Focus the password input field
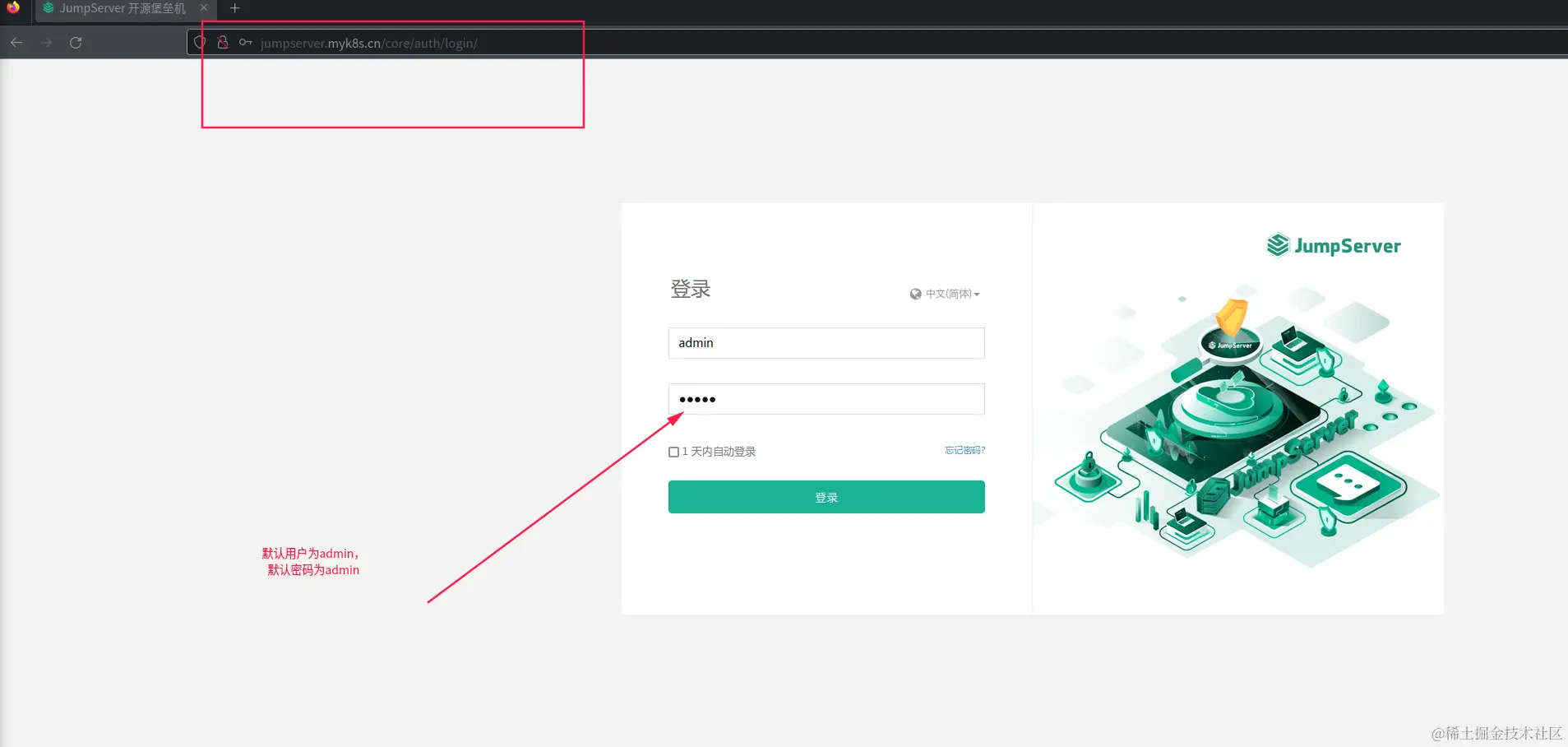 tap(826, 399)
